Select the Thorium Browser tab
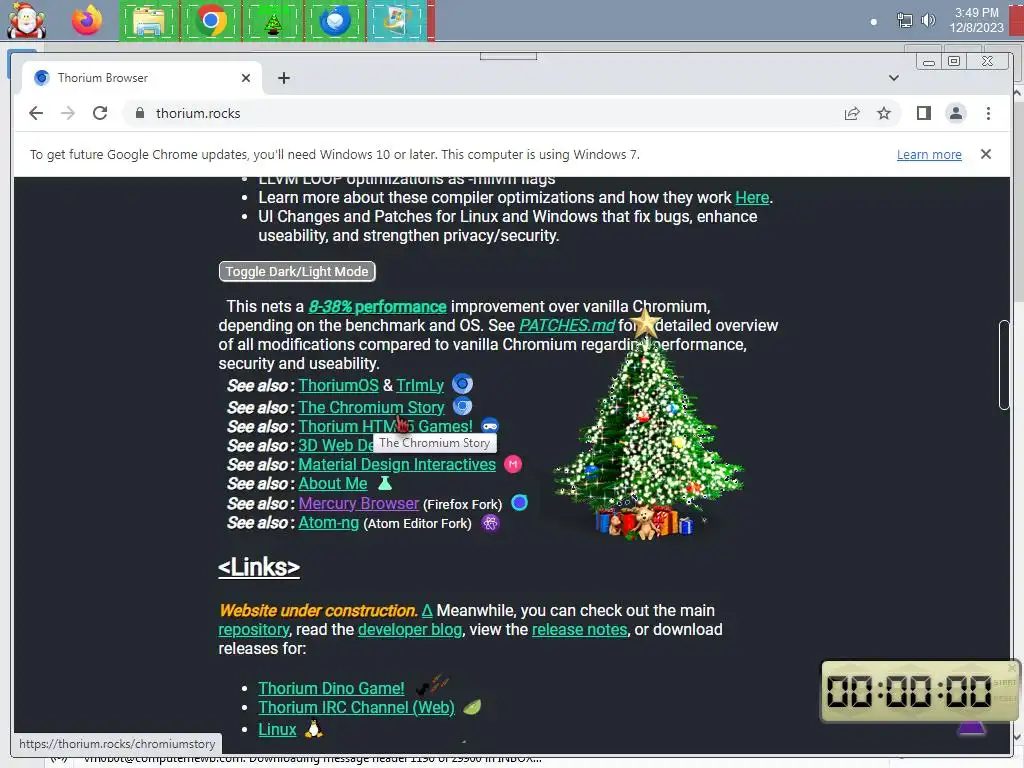The width and height of the screenshot is (1024, 768). pos(141,78)
